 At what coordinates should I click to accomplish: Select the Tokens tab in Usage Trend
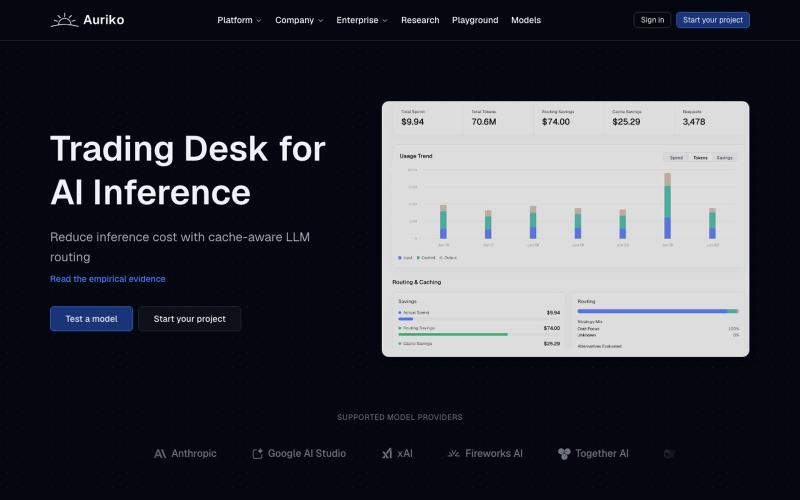coord(700,158)
